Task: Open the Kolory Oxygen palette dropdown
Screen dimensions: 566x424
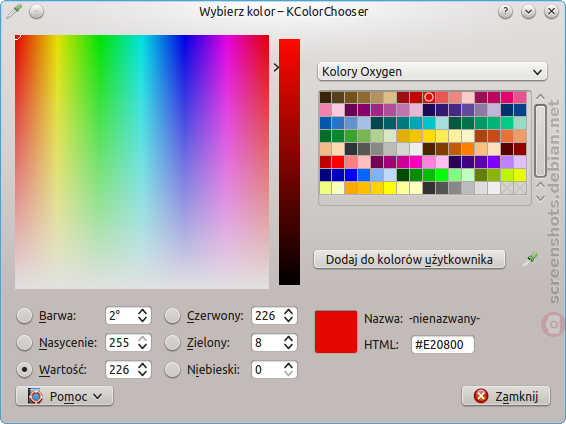Action: [432, 71]
